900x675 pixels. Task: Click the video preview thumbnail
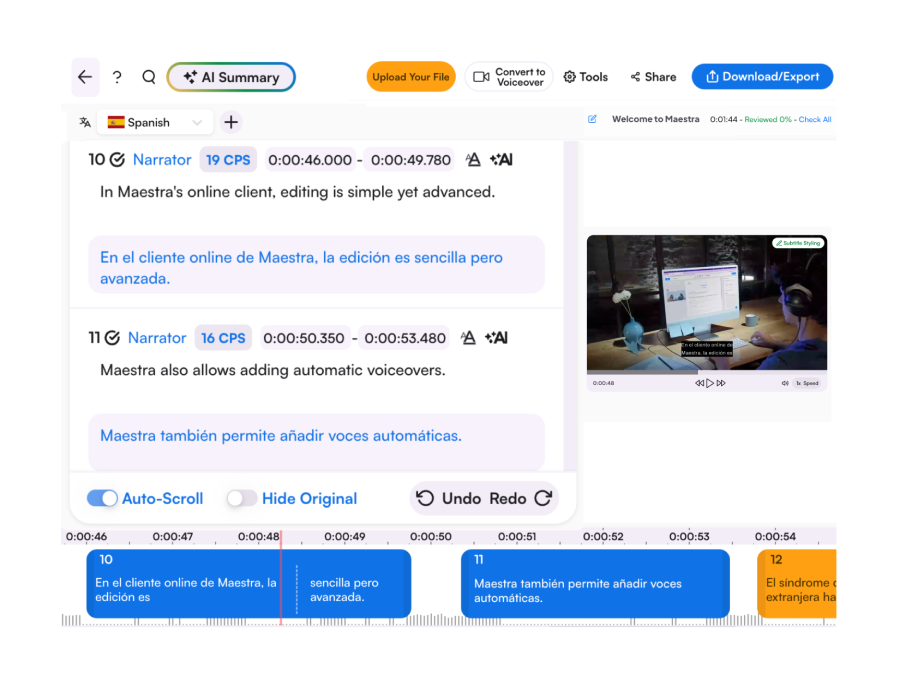[x=707, y=302]
